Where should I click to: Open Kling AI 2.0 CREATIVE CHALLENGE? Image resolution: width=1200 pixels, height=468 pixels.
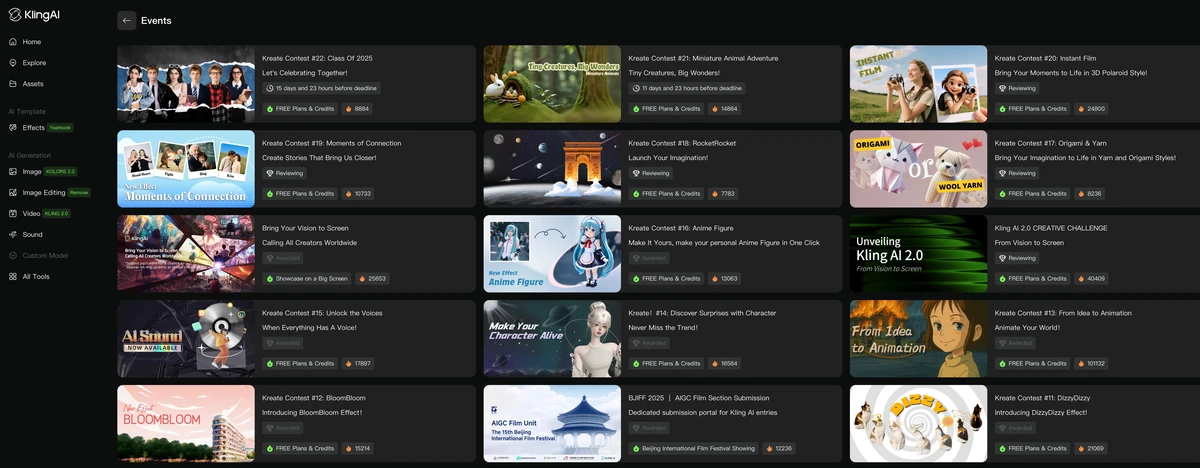[1051, 228]
